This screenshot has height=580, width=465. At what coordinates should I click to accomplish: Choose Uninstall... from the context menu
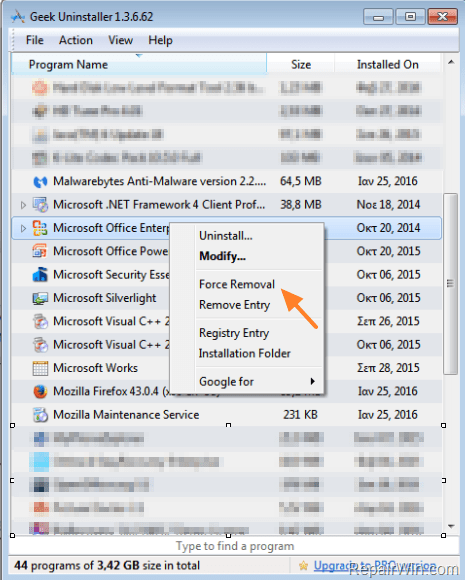pos(226,236)
